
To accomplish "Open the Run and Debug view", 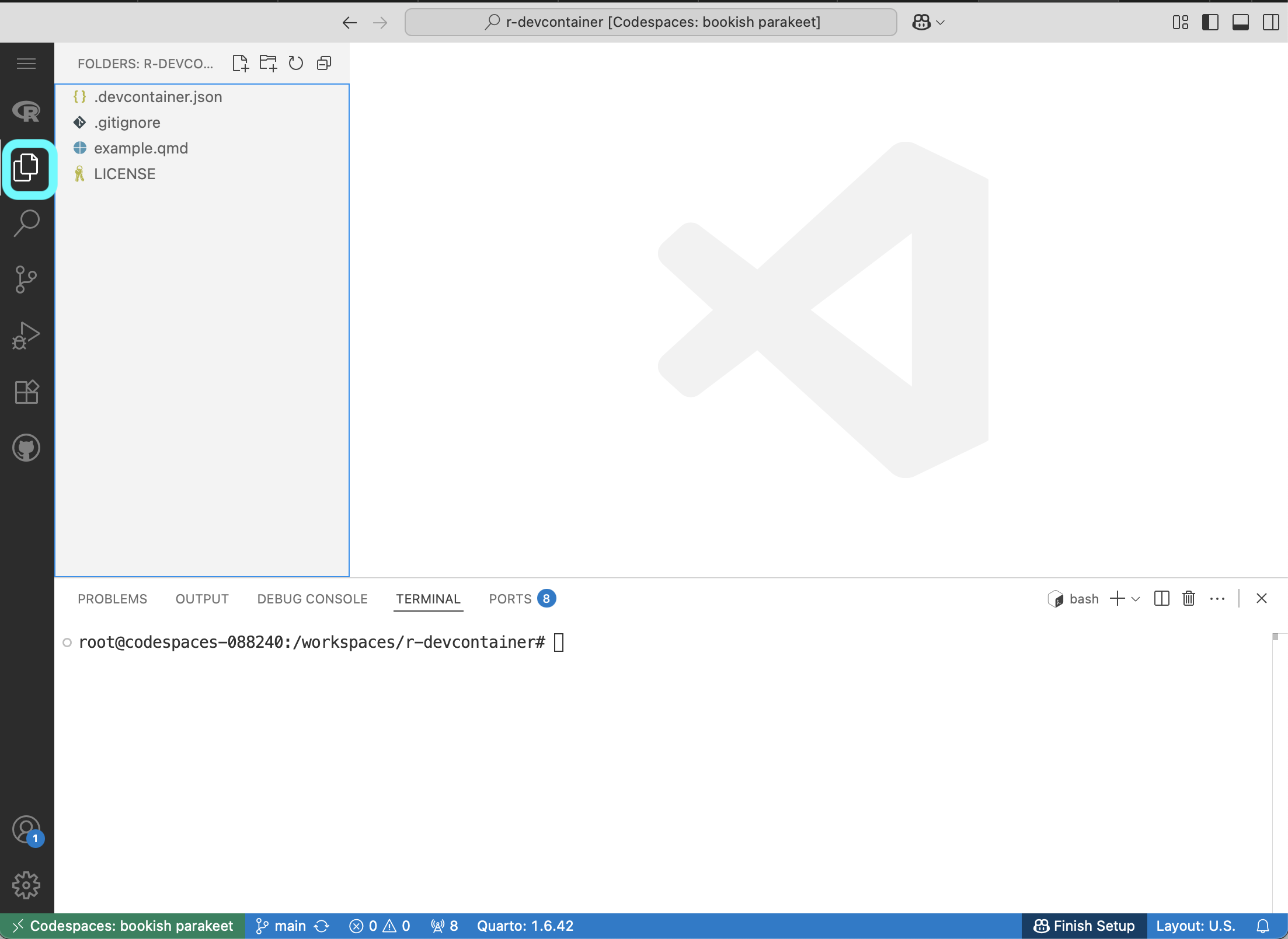I will click(x=26, y=336).
